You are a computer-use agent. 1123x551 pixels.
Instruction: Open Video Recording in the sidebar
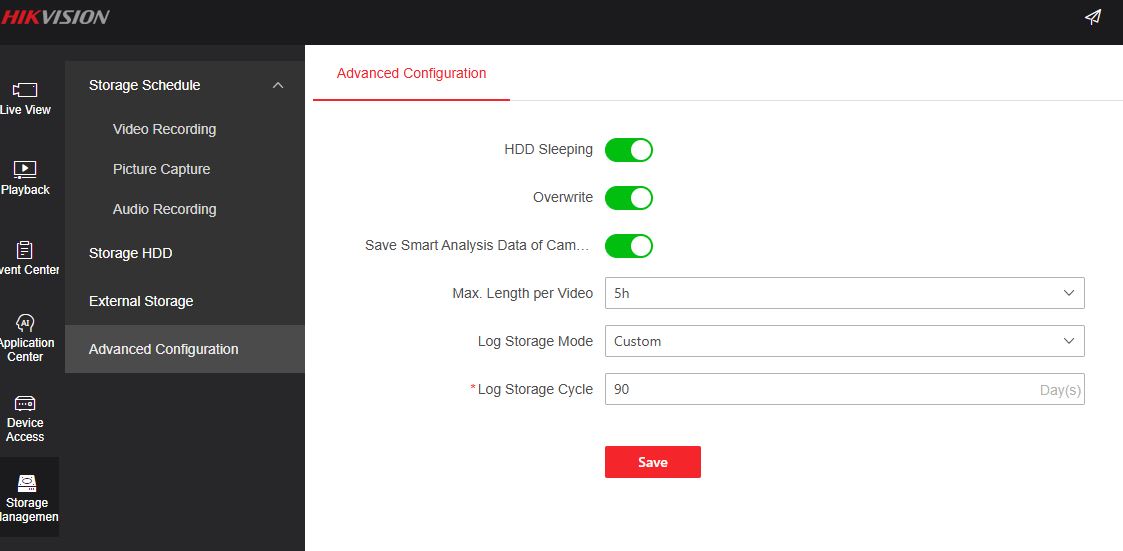point(164,129)
